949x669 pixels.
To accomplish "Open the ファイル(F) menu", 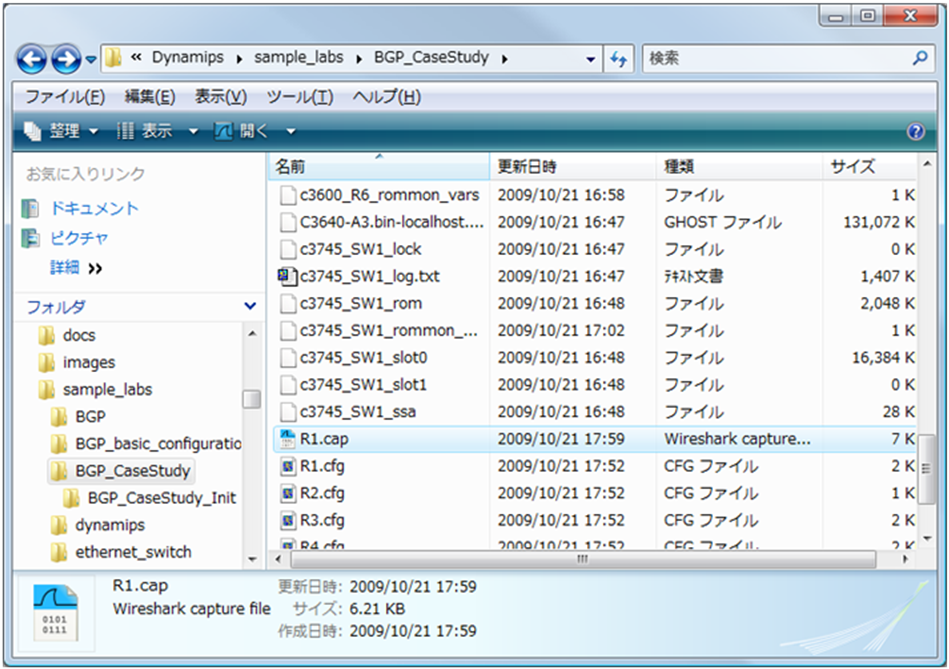I will point(64,97).
